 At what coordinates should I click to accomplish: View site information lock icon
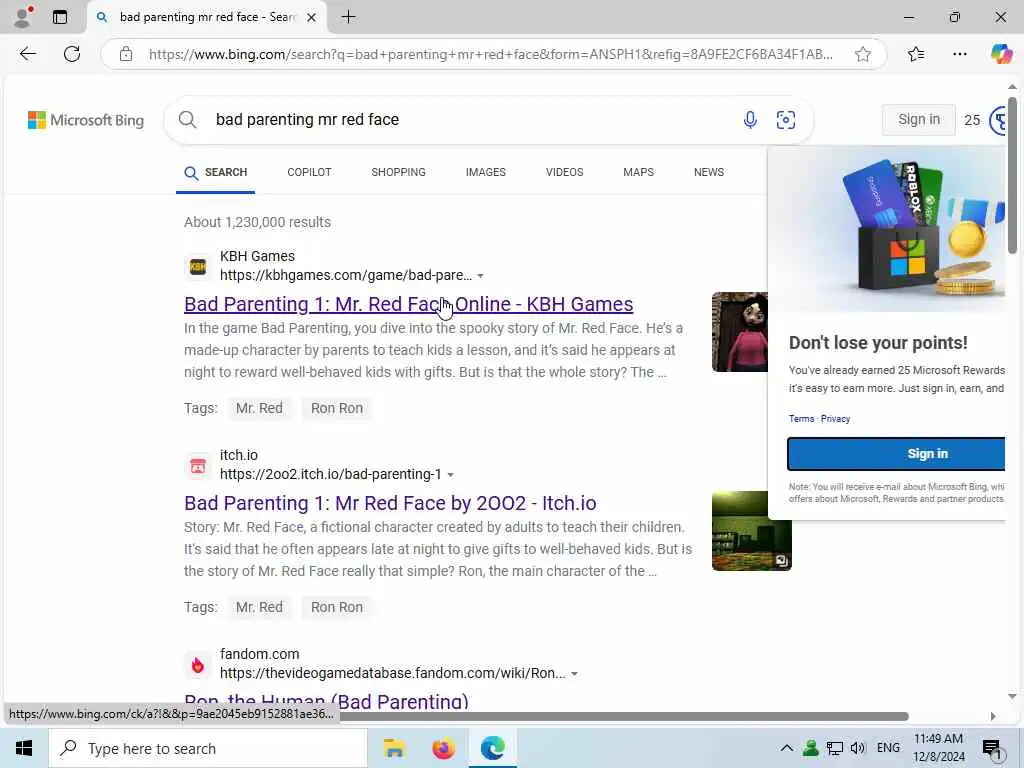coord(126,54)
